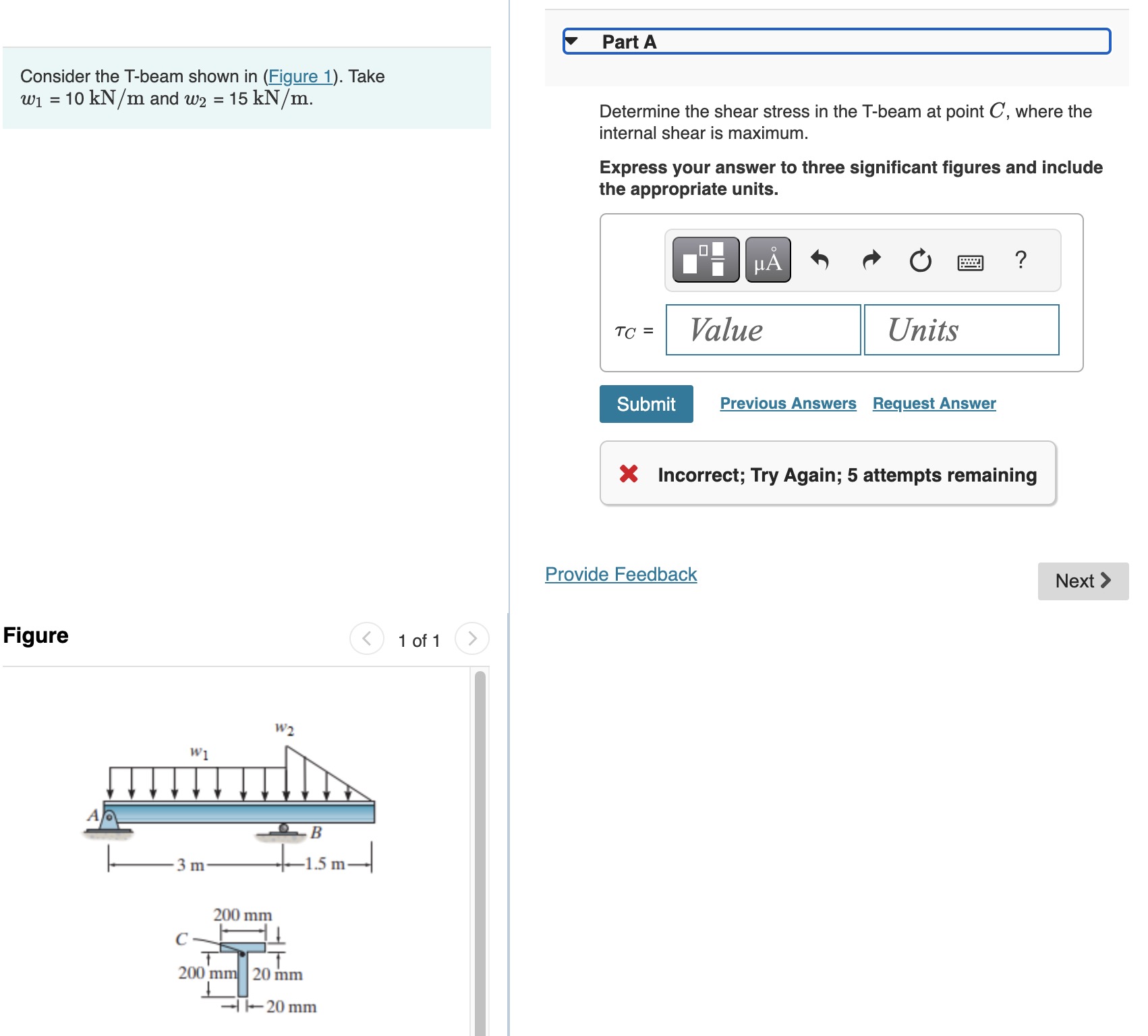Click the red incorrect X icon

pyautogui.click(x=627, y=474)
